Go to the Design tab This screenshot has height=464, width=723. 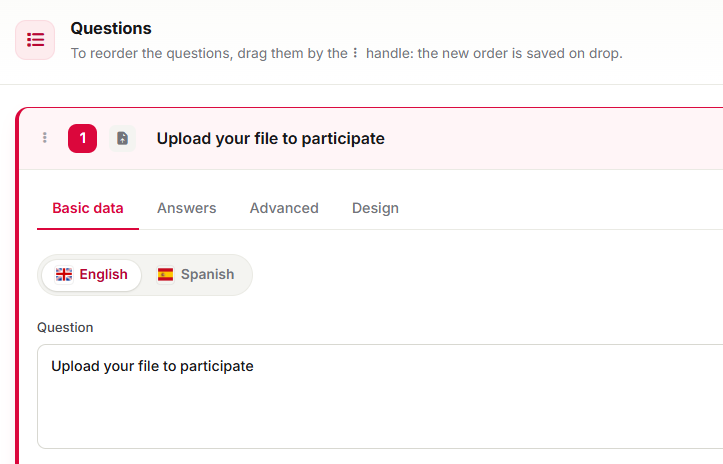[375, 208]
